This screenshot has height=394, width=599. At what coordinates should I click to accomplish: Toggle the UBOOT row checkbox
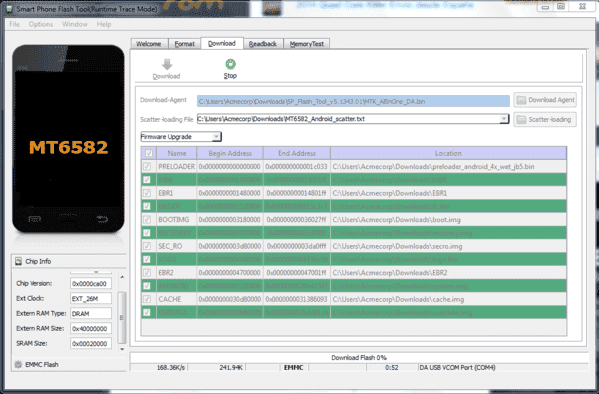point(147,206)
